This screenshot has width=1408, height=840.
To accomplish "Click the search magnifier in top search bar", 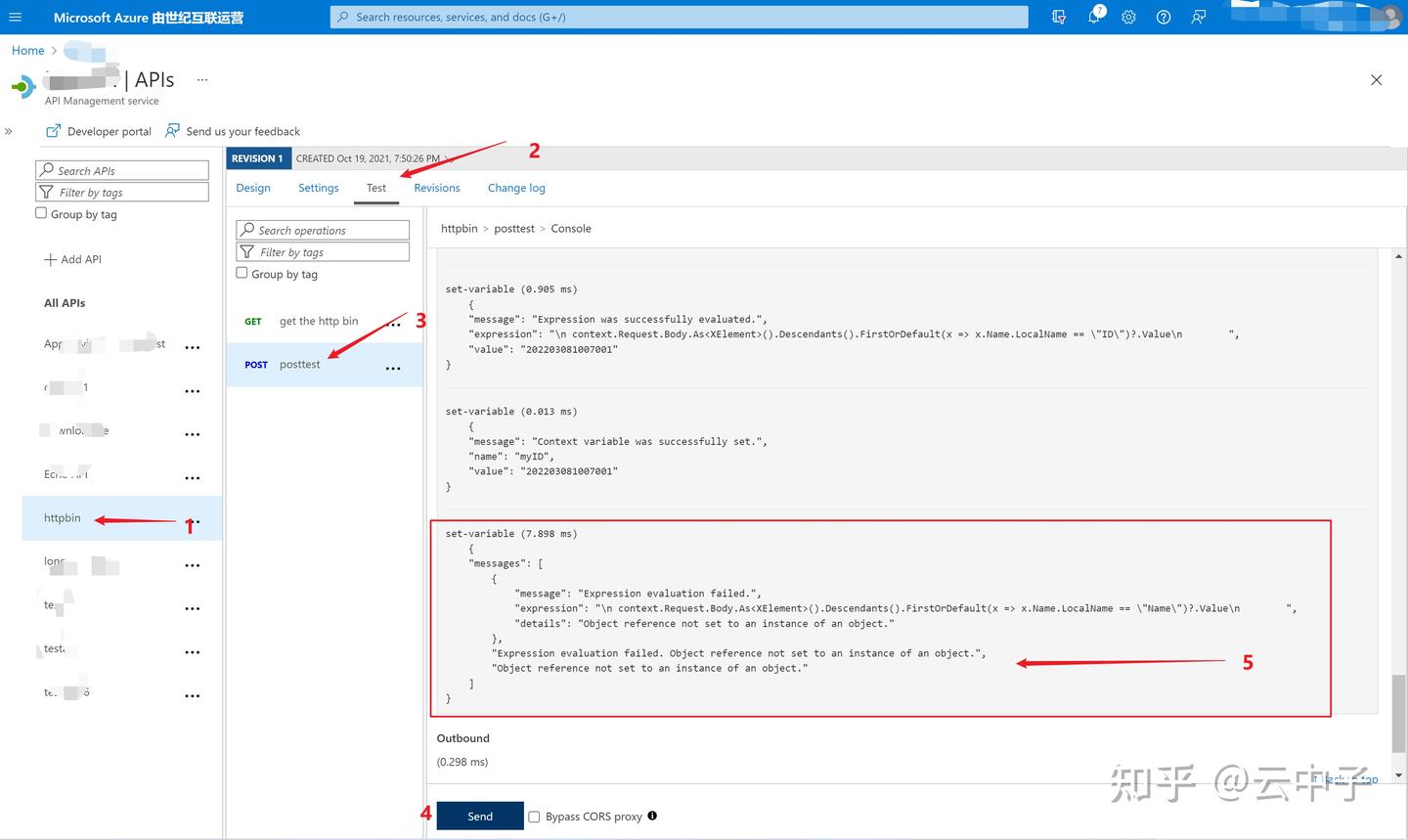I will pyautogui.click(x=342, y=17).
